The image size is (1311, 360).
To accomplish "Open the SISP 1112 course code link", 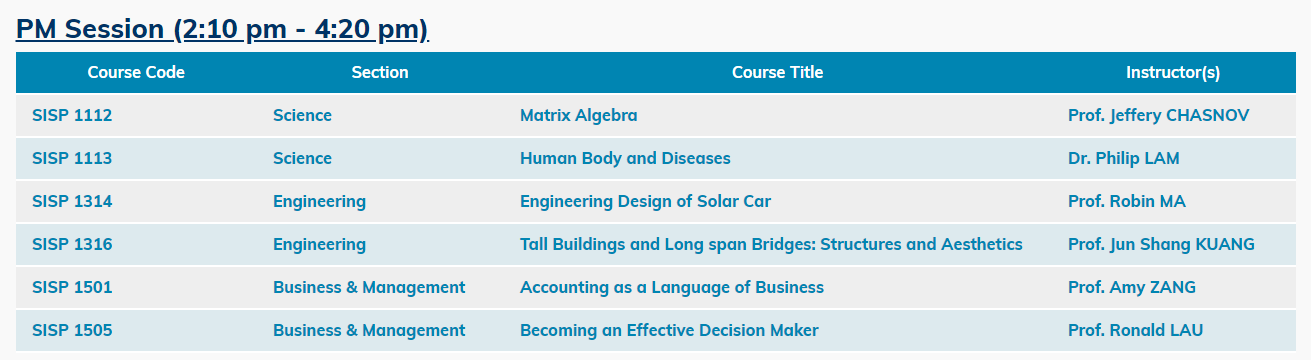I will [72, 115].
